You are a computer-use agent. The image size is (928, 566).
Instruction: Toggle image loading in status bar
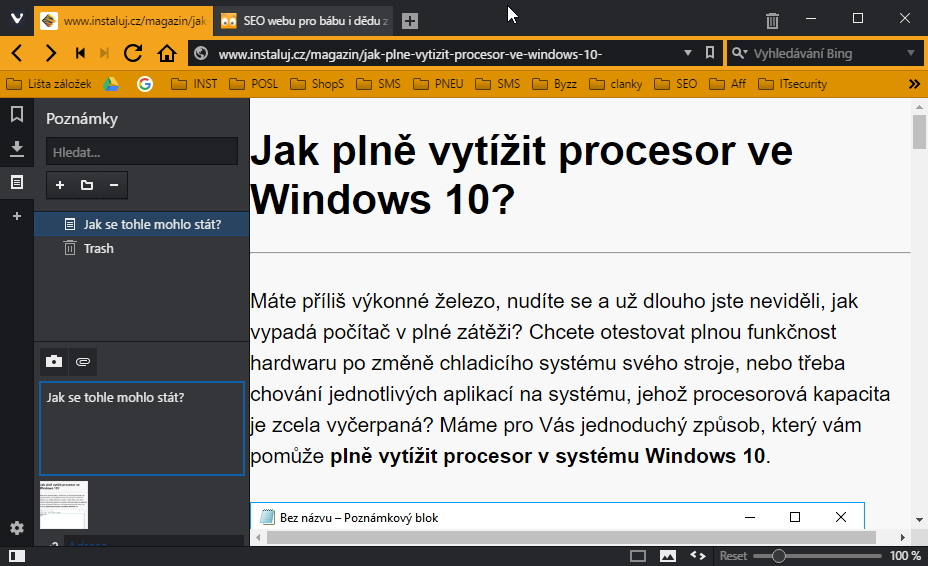tap(668, 556)
